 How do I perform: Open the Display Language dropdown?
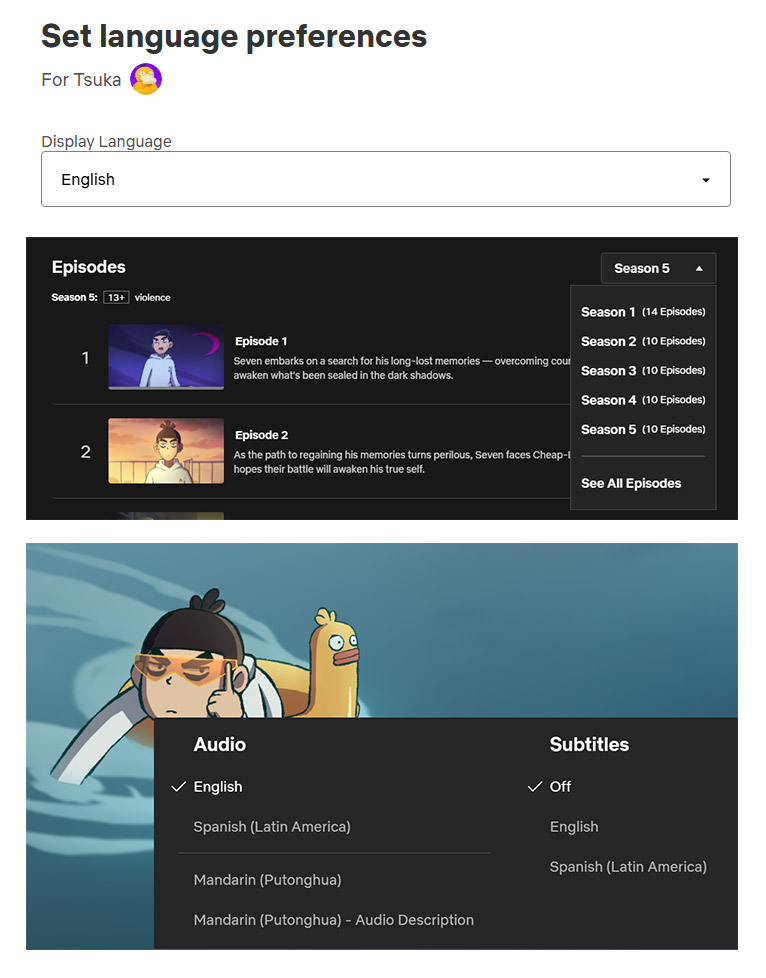pos(385,180)
